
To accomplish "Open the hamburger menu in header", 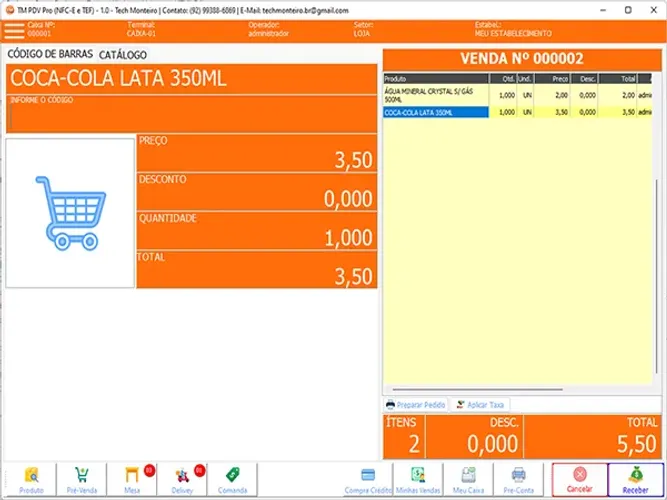I will coord(14,31).
